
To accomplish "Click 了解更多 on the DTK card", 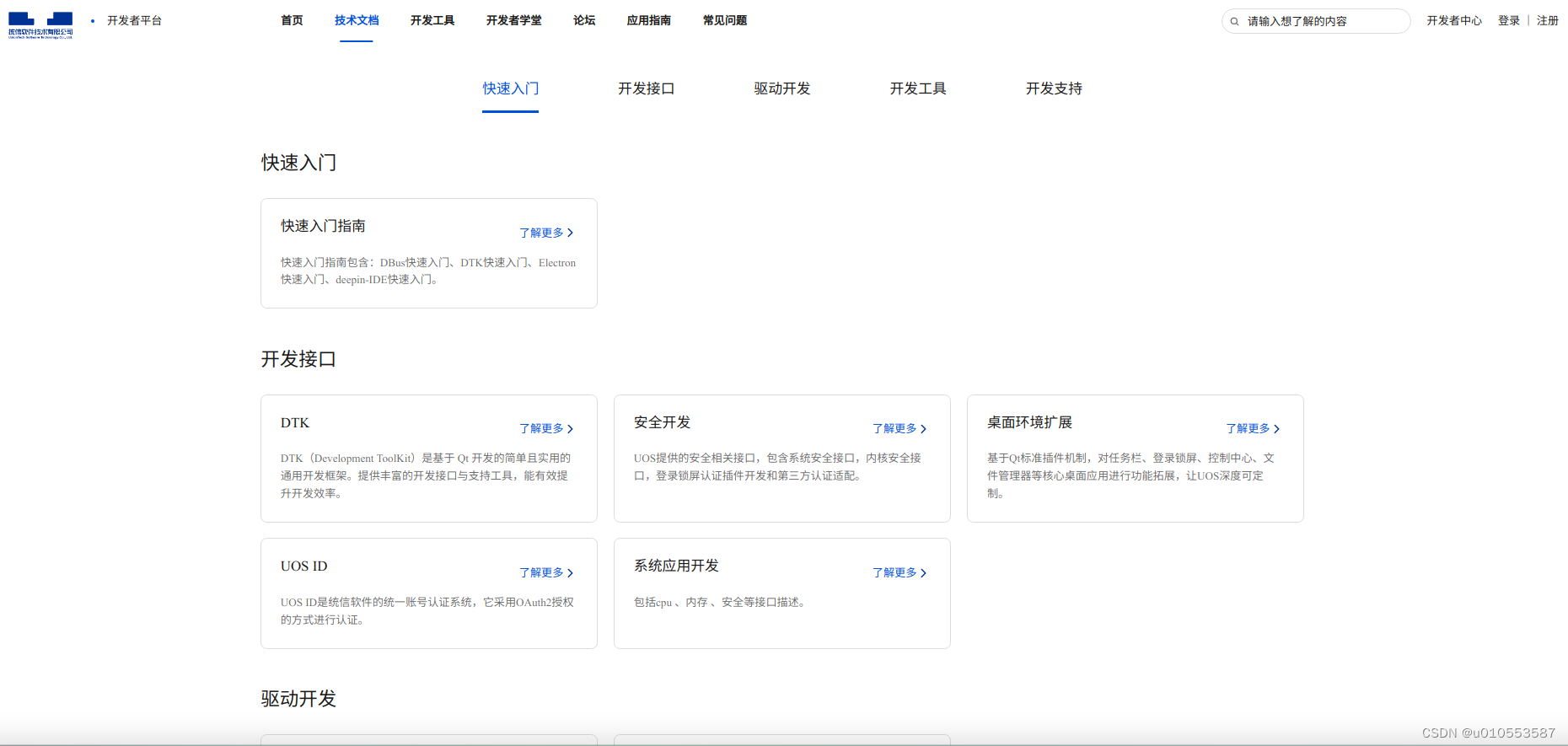I will (546, 428).
